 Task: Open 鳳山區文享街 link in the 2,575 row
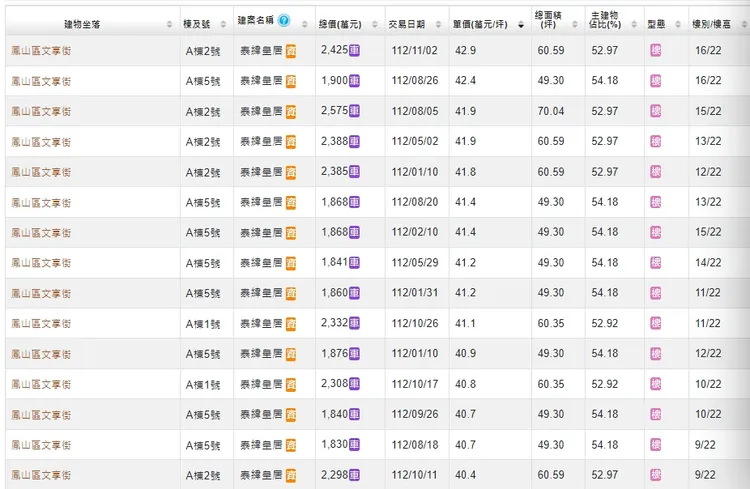click(41, 111)
